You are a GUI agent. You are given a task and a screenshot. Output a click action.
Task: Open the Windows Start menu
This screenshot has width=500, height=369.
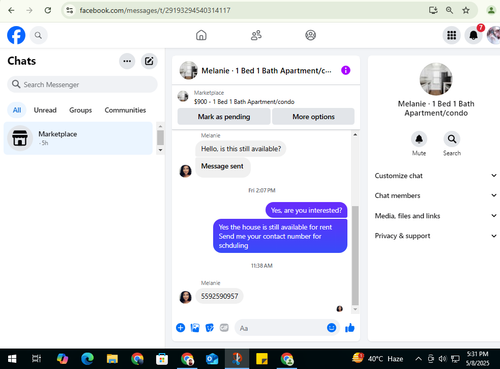[12, 359]
